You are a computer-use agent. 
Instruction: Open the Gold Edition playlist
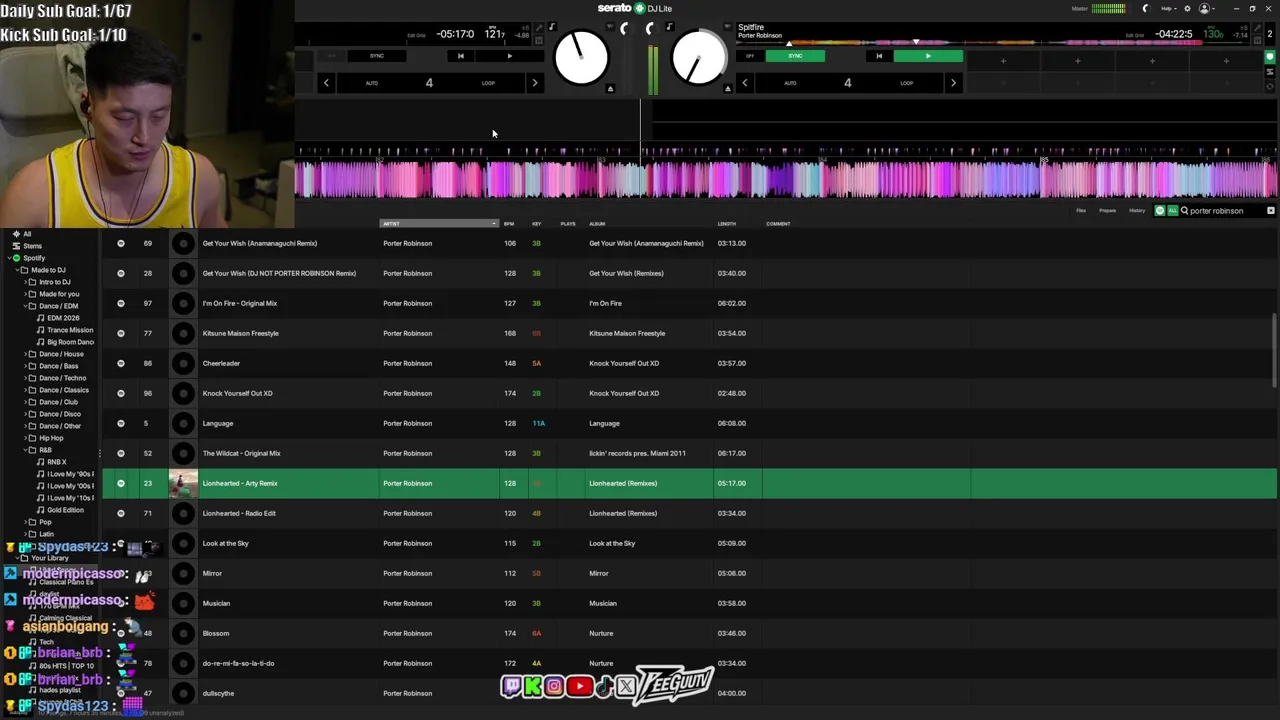coord(65,510)
